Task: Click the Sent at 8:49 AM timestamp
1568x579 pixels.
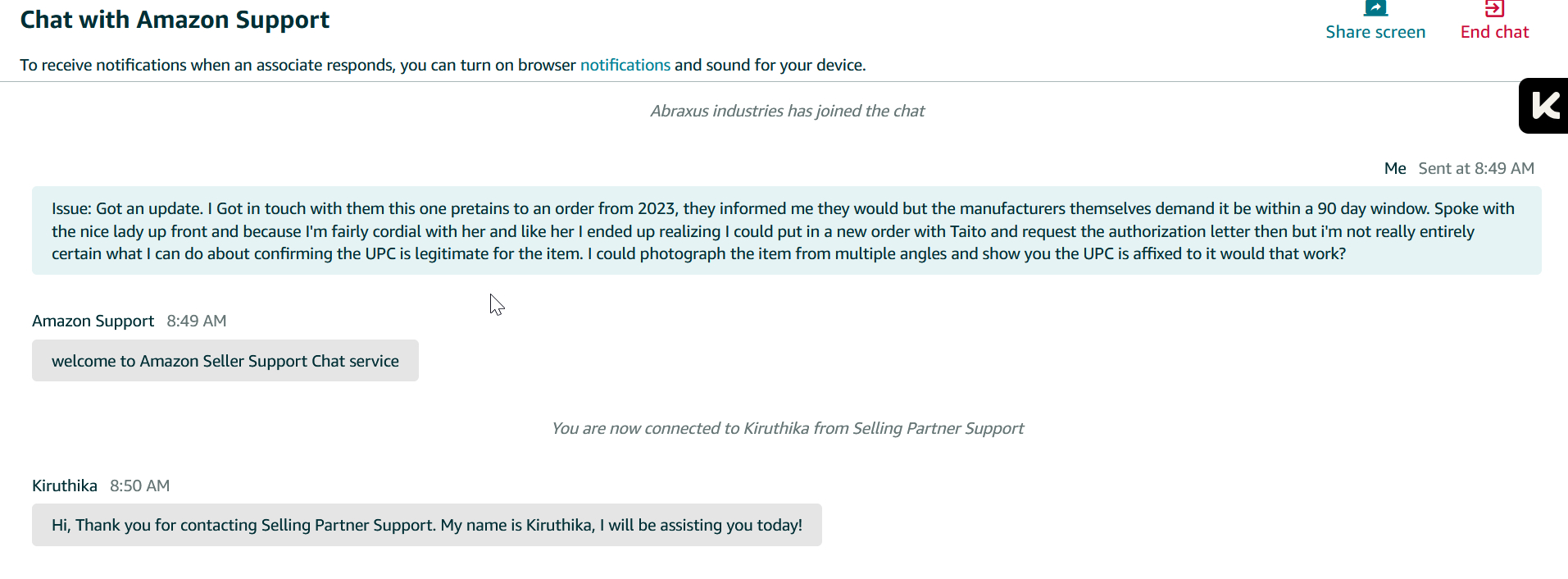Action: (1476, 168)
